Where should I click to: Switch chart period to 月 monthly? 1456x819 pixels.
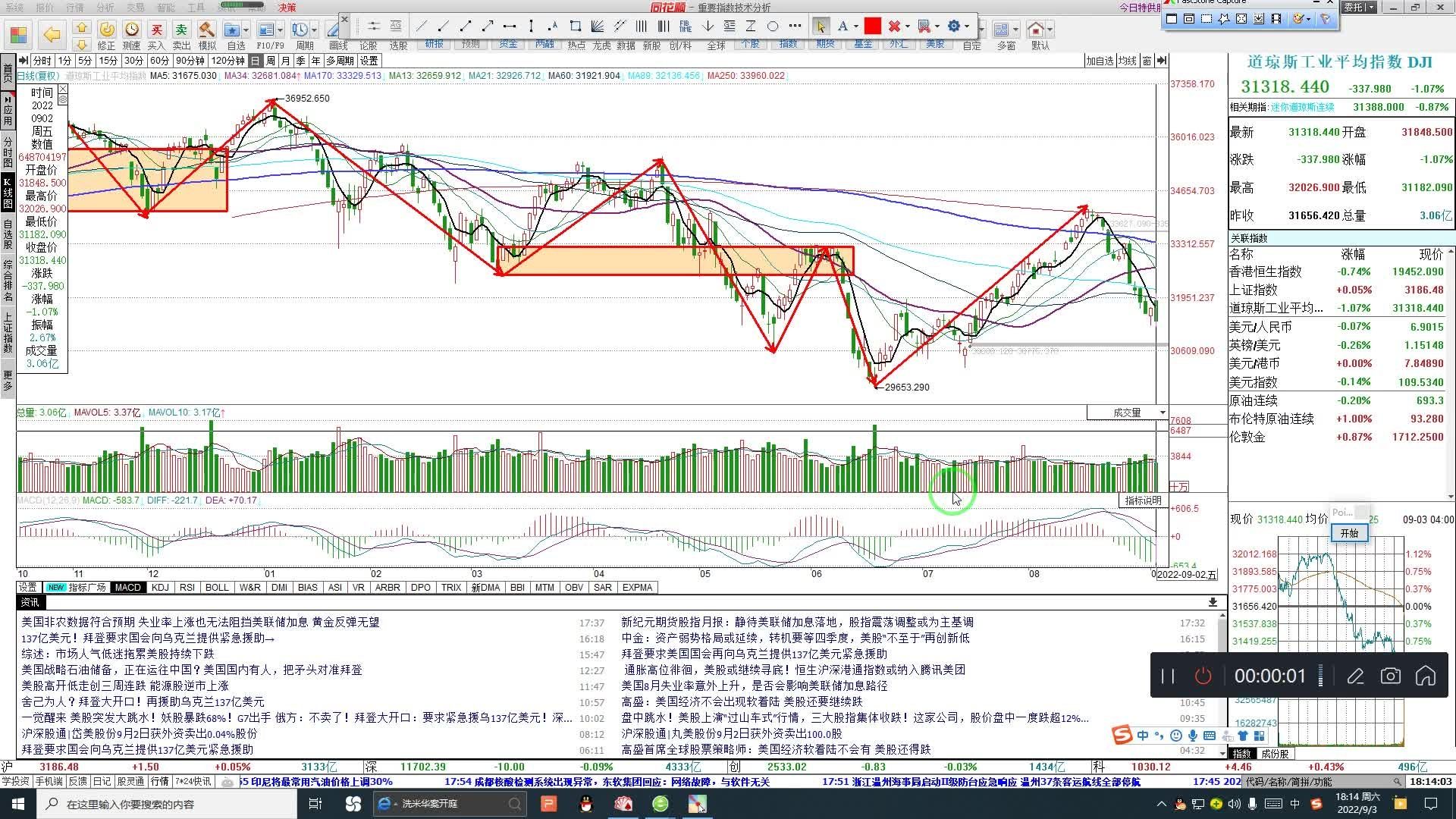tap(285, 61)
